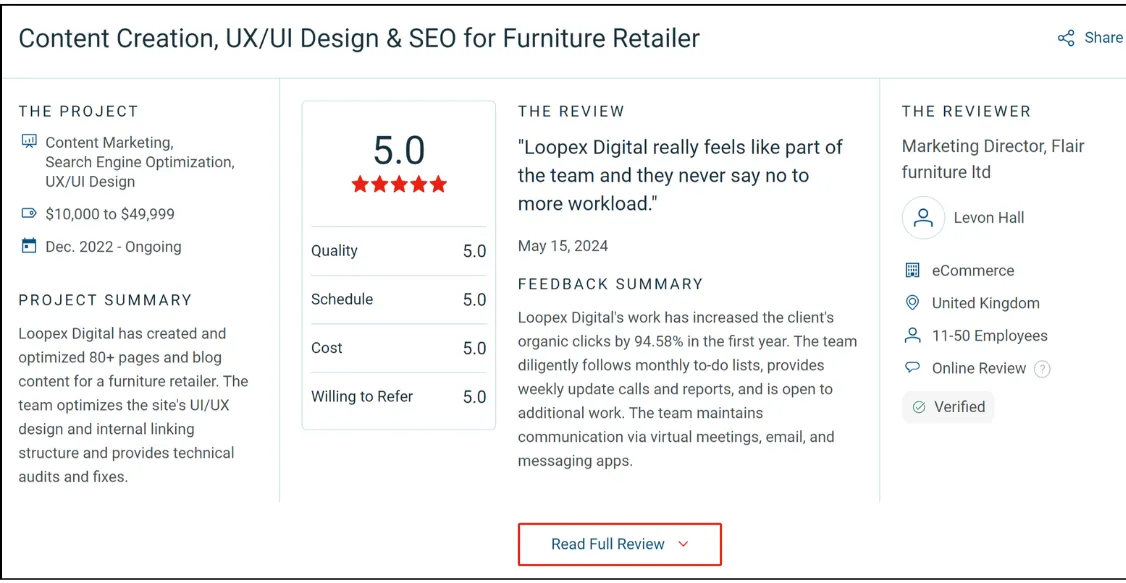Click the building icon beside eCommerce
The height and width of the screenshot is (583, 1126).
(912, 270)
